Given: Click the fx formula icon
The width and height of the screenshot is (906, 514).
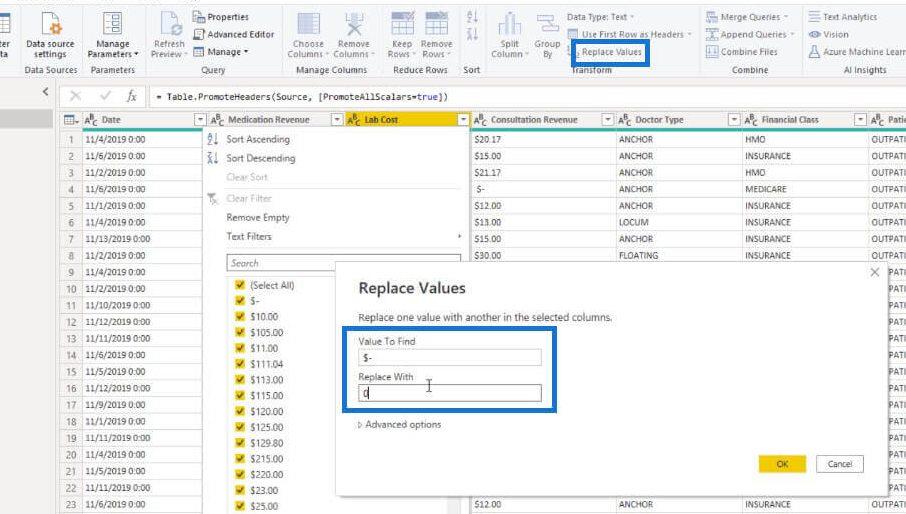Looking at the screenshot, I should pyautogui.click(x=132, y=96).
